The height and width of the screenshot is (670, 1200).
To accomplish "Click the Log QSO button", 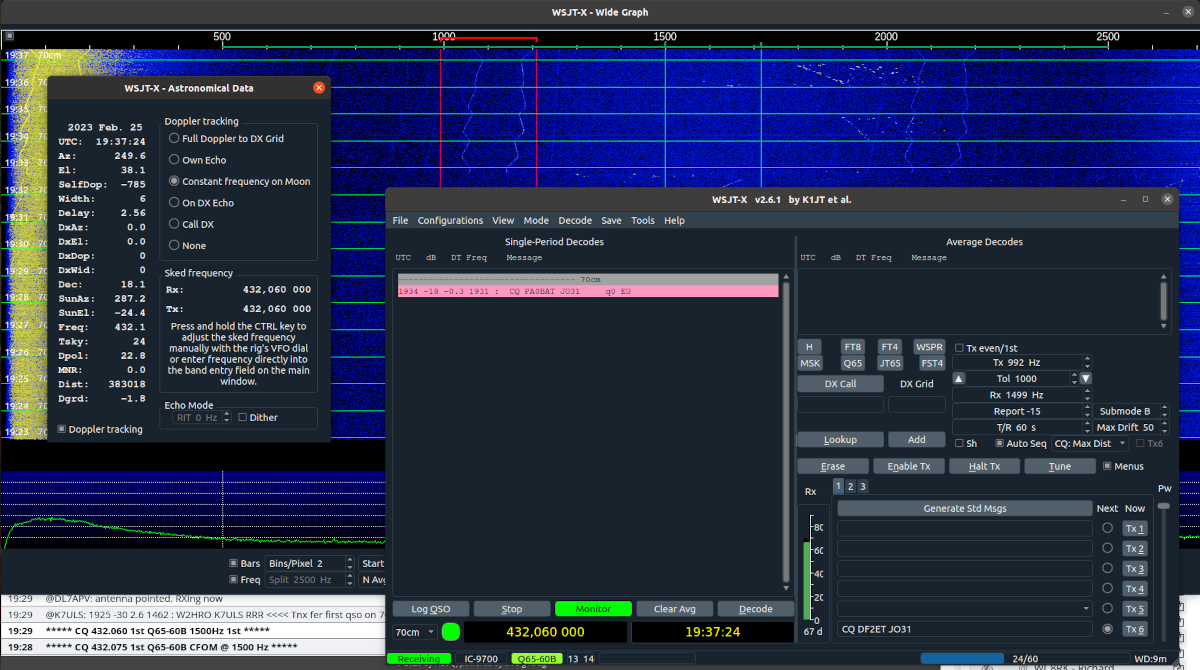I will [430, 608].
